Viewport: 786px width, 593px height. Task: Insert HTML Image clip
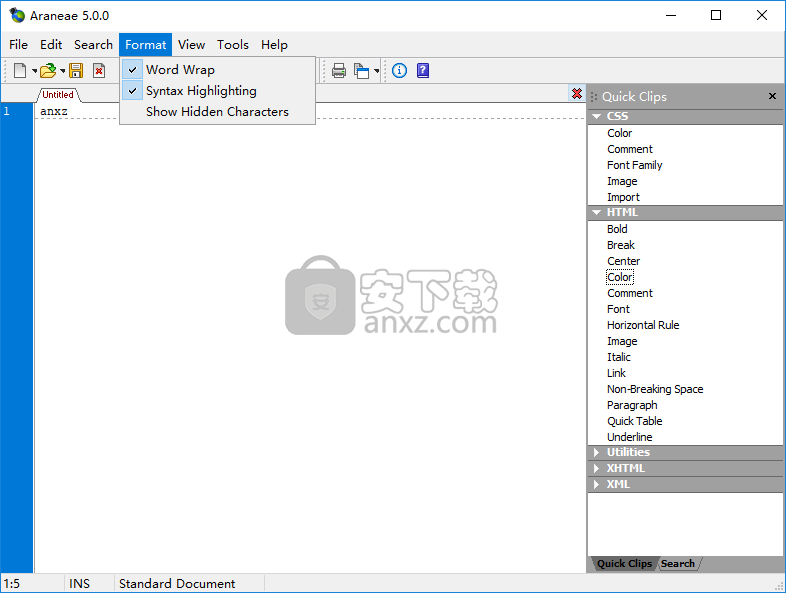(x=622, y=341)
